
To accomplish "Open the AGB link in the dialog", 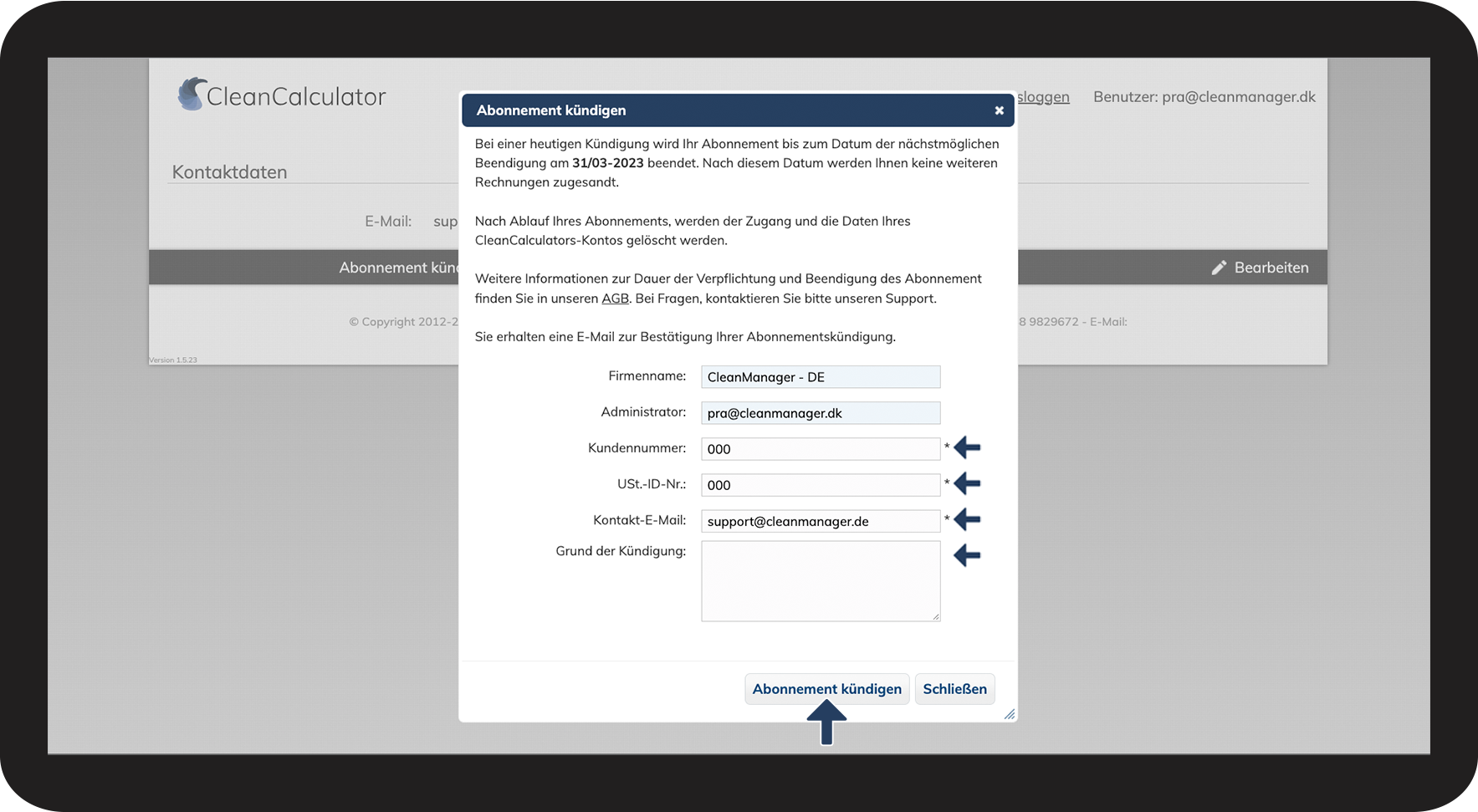I will tap(615, 299).
